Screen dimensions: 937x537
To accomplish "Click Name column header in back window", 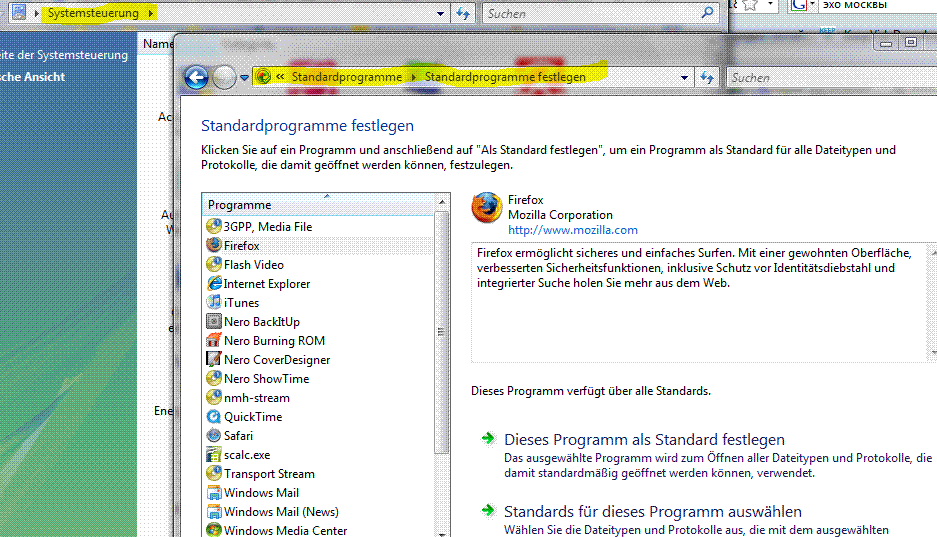I will [x=157, y=44].
